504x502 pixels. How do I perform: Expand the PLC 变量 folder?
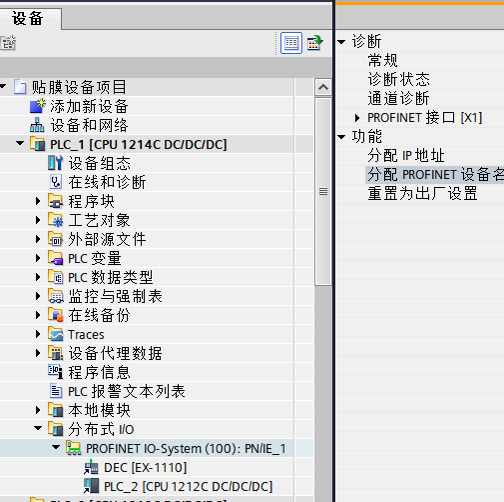tap(38, 258)
